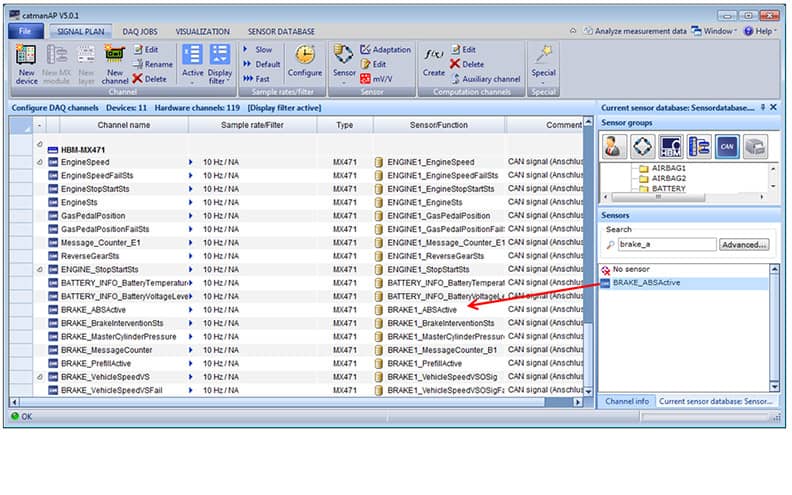This screenshot has height=495, width=792.
Task: Open the Window menu
Action: pos(714,31)
